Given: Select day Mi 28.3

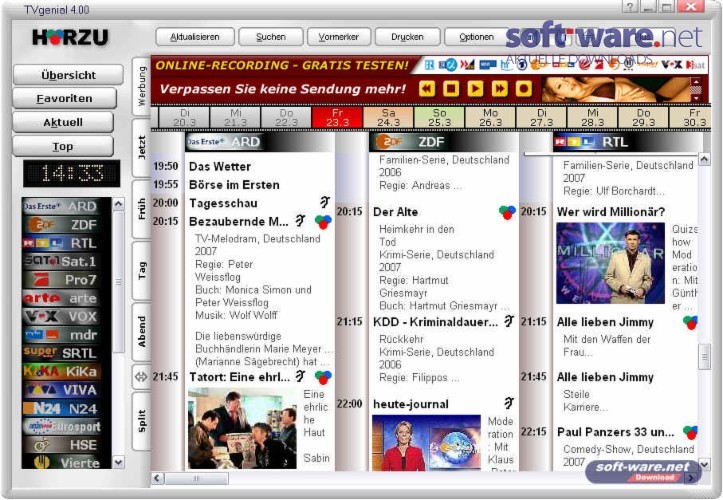Looking at the screenshot, I should (x=593, y=118).
